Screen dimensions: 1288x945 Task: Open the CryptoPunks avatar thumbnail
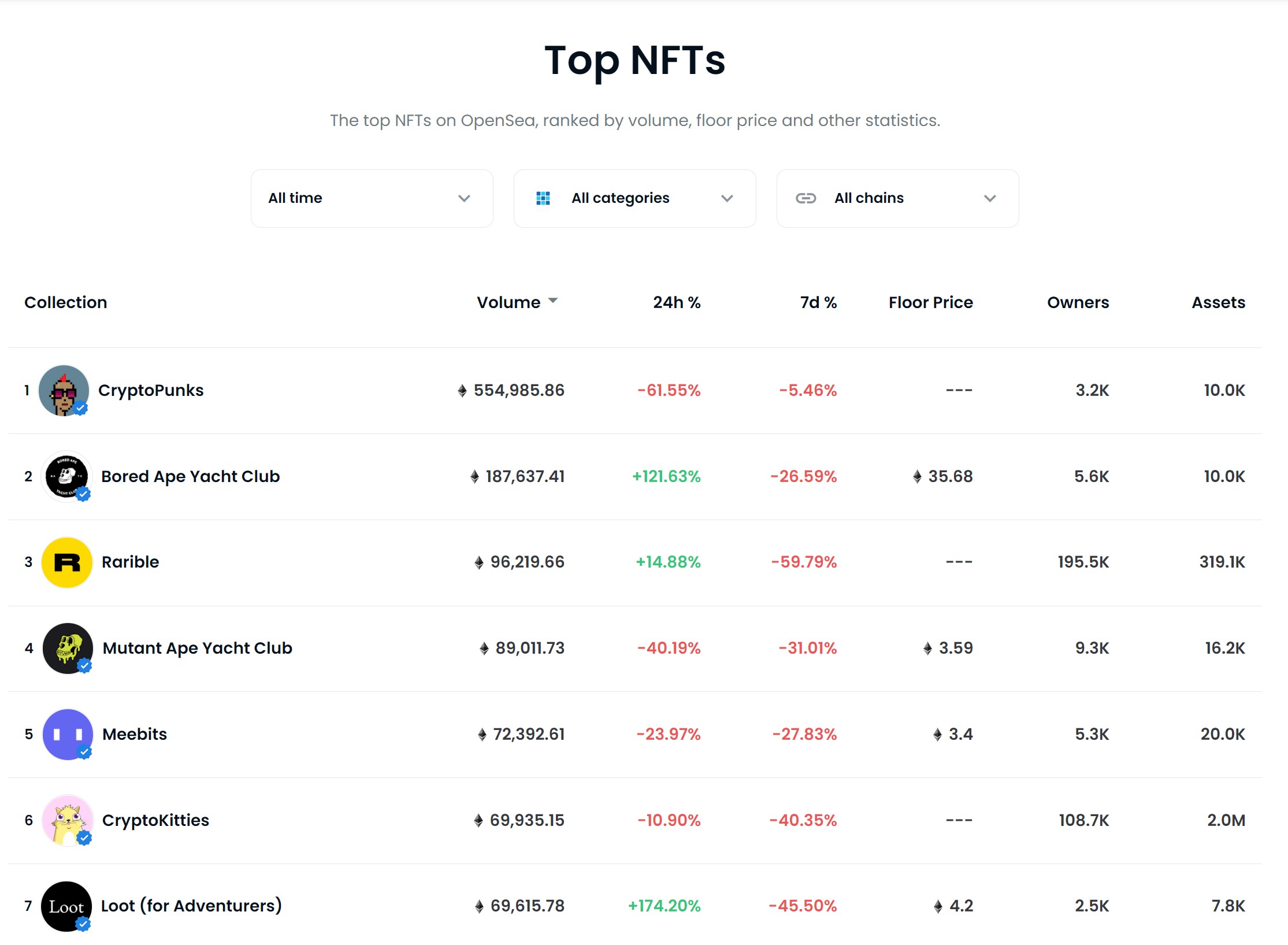pyautogui.click(x=64, y=390)
